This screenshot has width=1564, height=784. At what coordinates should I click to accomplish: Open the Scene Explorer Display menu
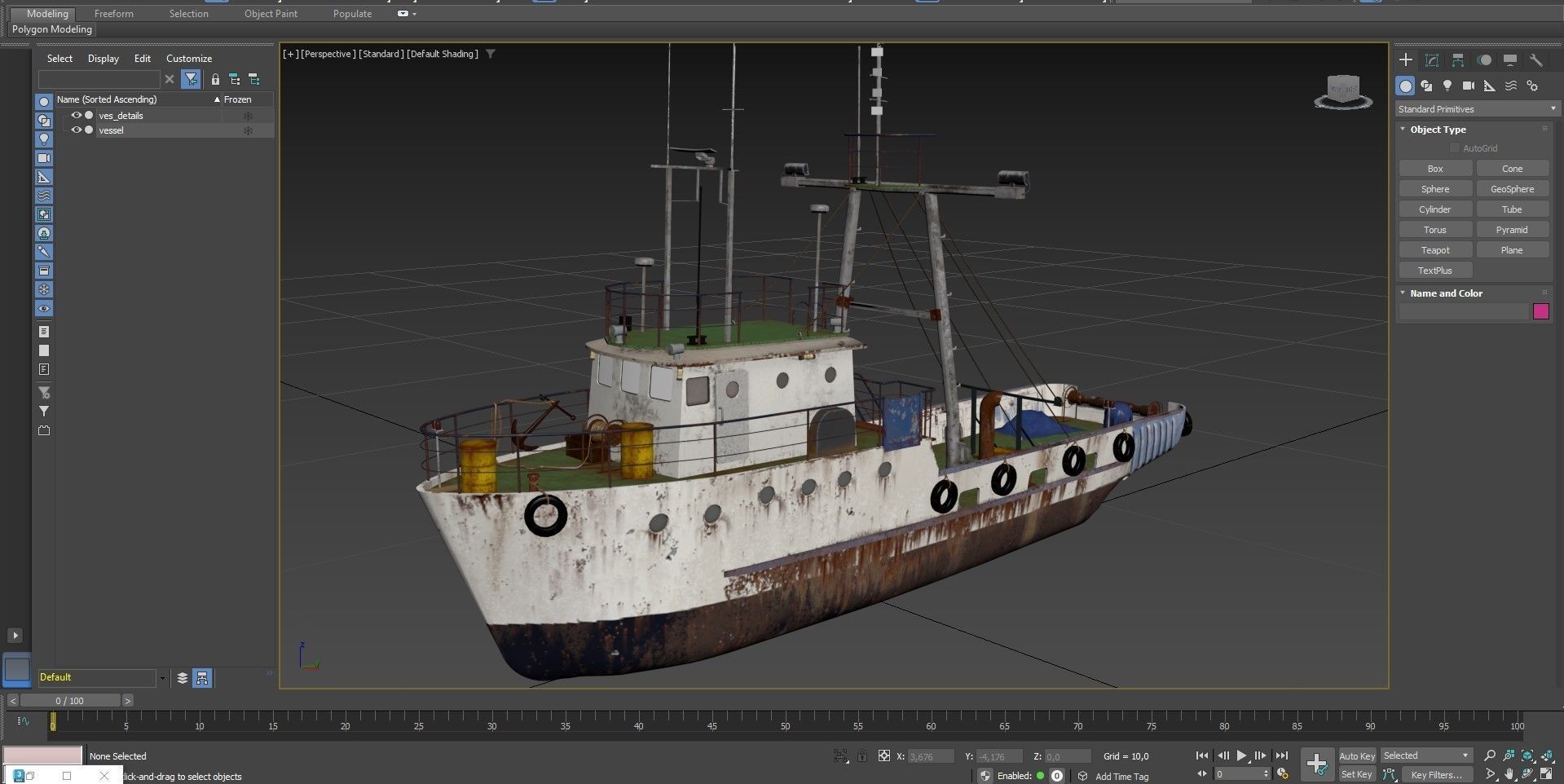(103, 59)
